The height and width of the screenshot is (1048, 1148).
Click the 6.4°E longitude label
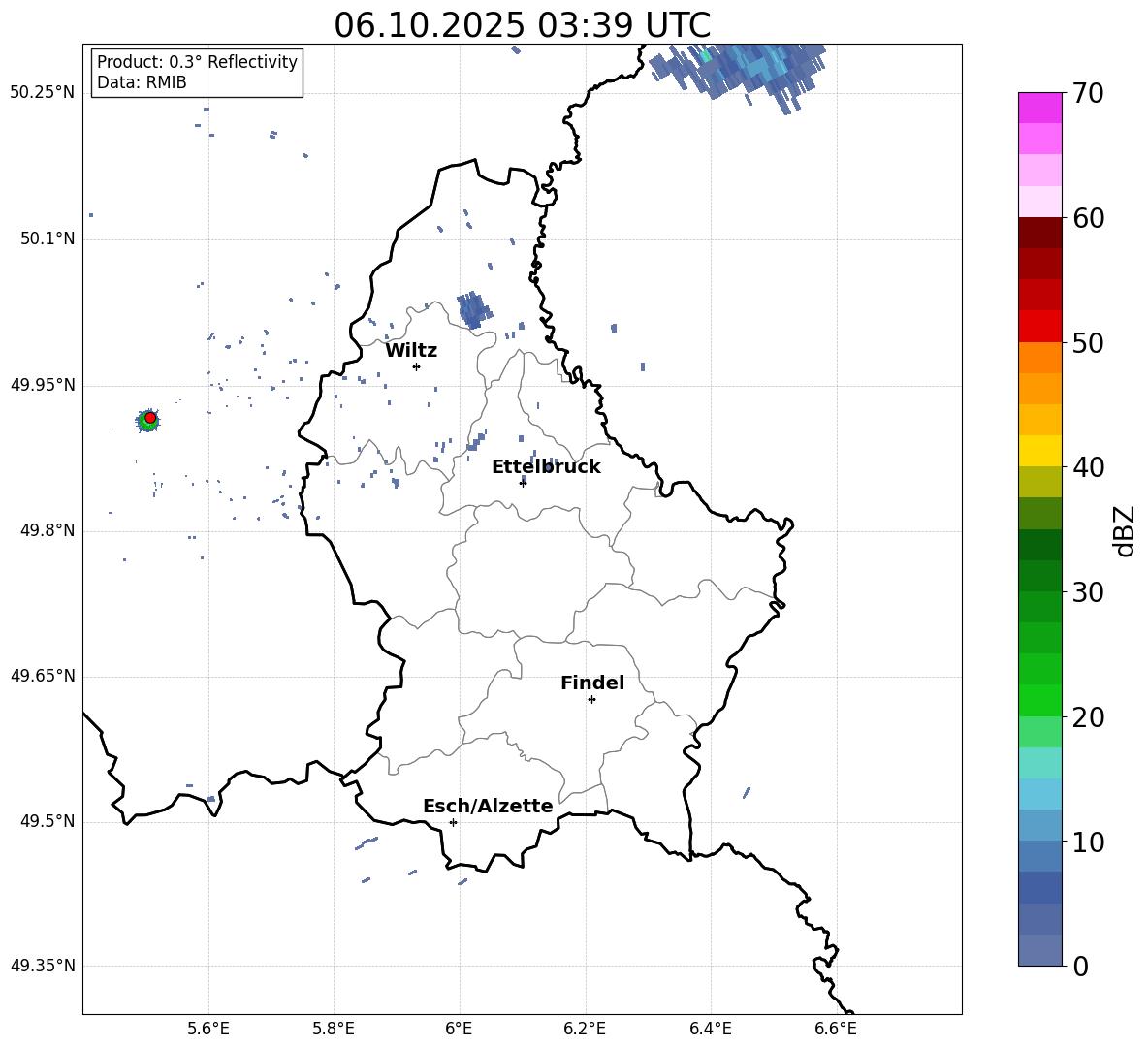click(x=710, y=1029)
